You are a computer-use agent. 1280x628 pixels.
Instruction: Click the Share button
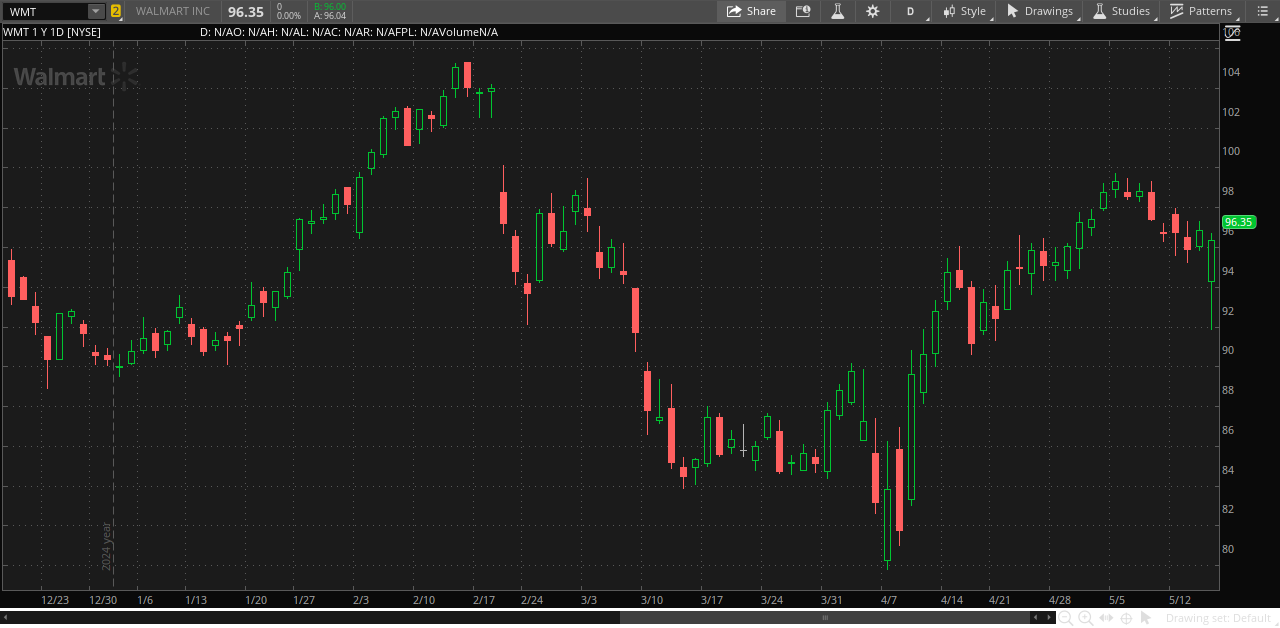tap(751, 11)
